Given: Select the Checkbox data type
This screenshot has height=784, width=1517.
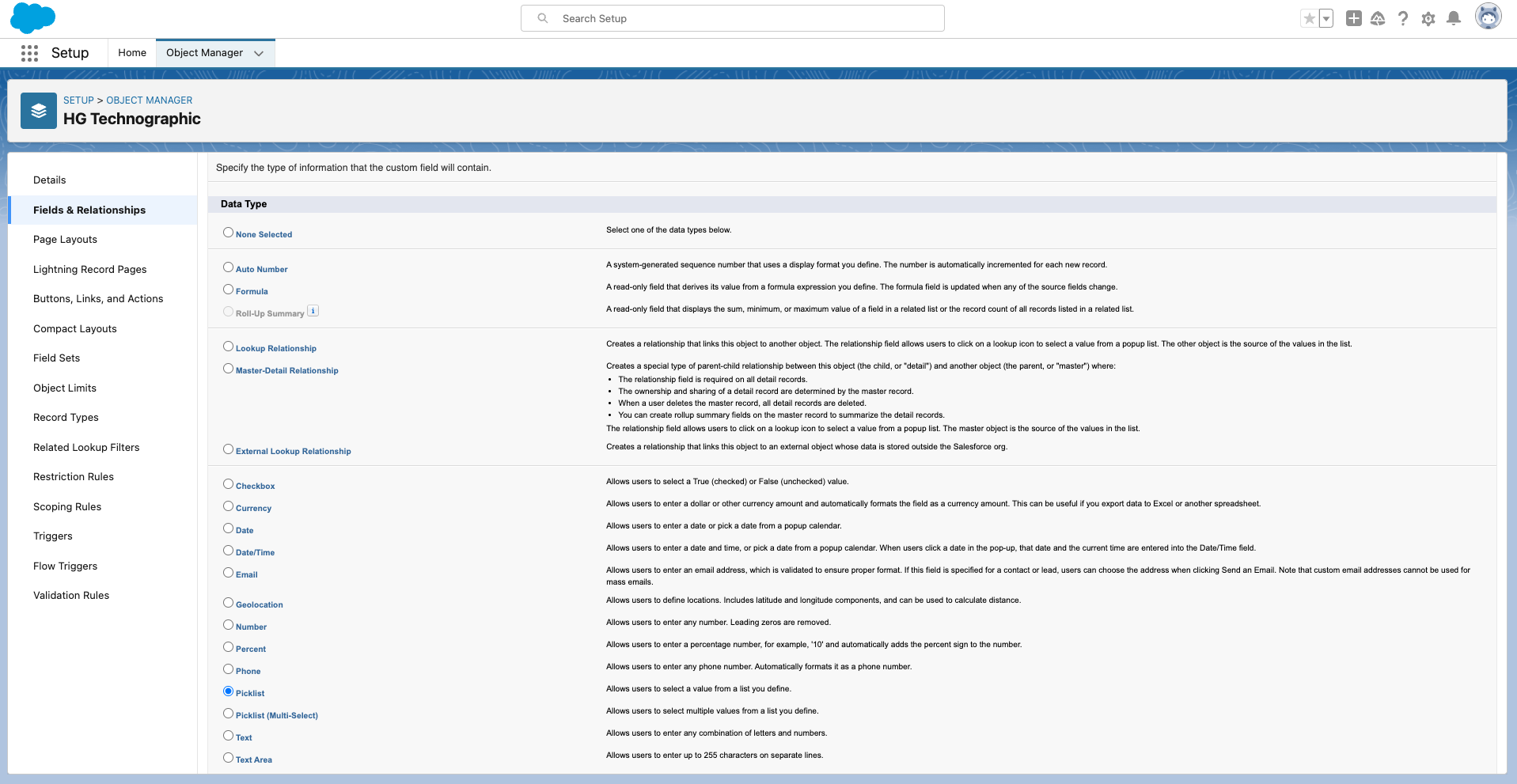Looking at the screenshot, I should coord(228,484).
